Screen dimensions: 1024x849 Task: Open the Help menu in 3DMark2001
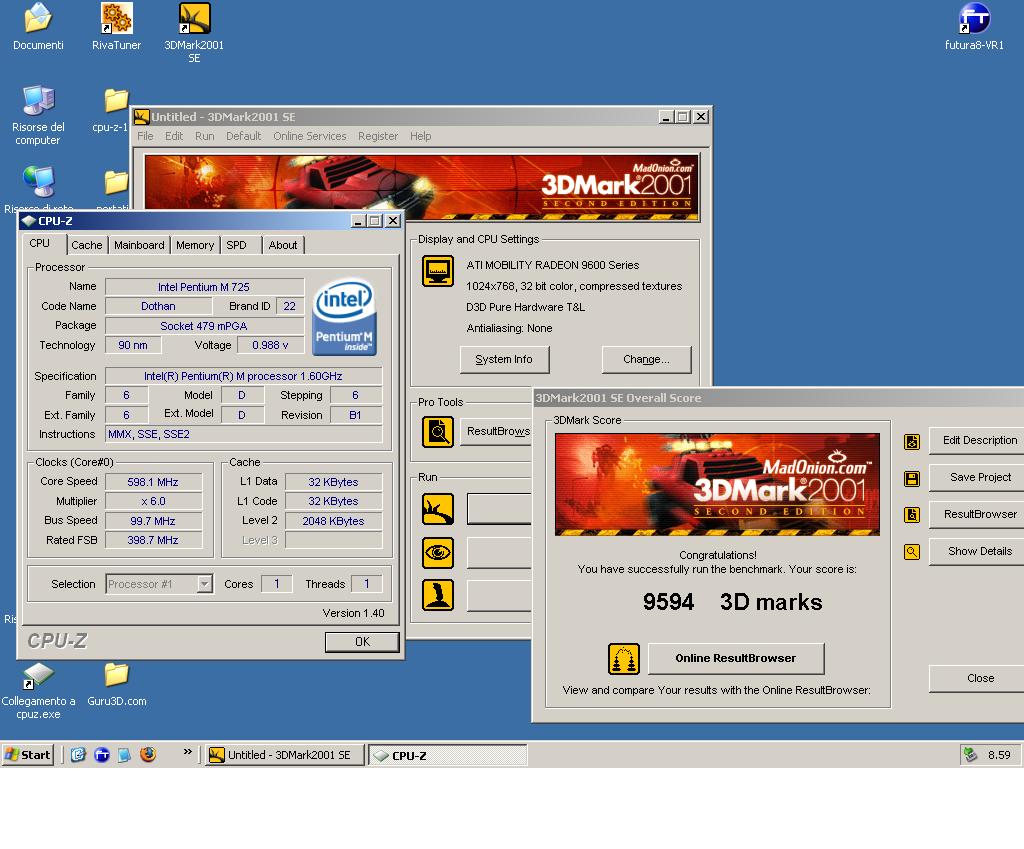coord(420,136)
